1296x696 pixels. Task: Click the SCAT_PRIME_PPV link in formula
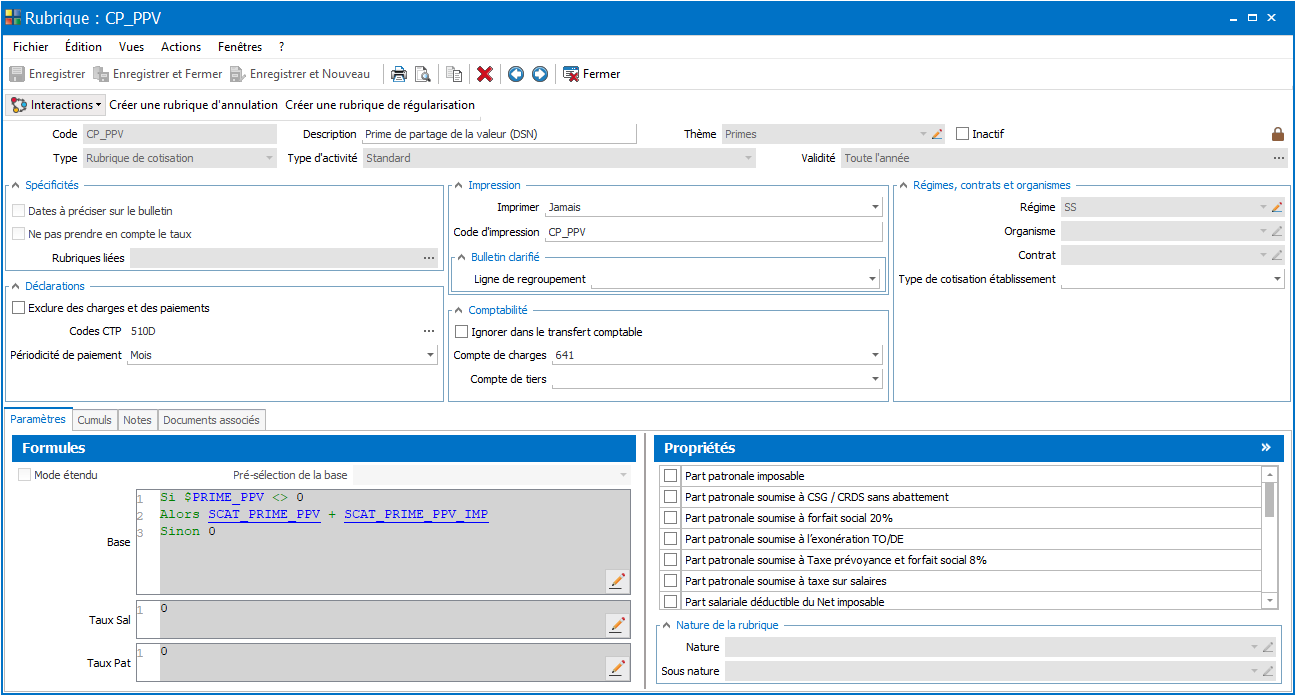264,514
